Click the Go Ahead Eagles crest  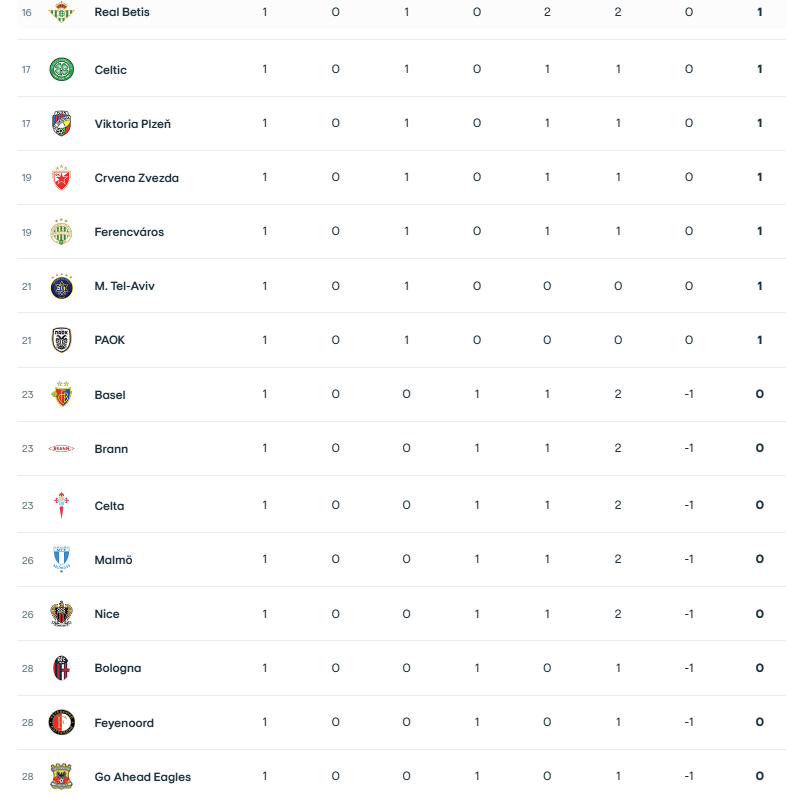(x=62, y=777)
